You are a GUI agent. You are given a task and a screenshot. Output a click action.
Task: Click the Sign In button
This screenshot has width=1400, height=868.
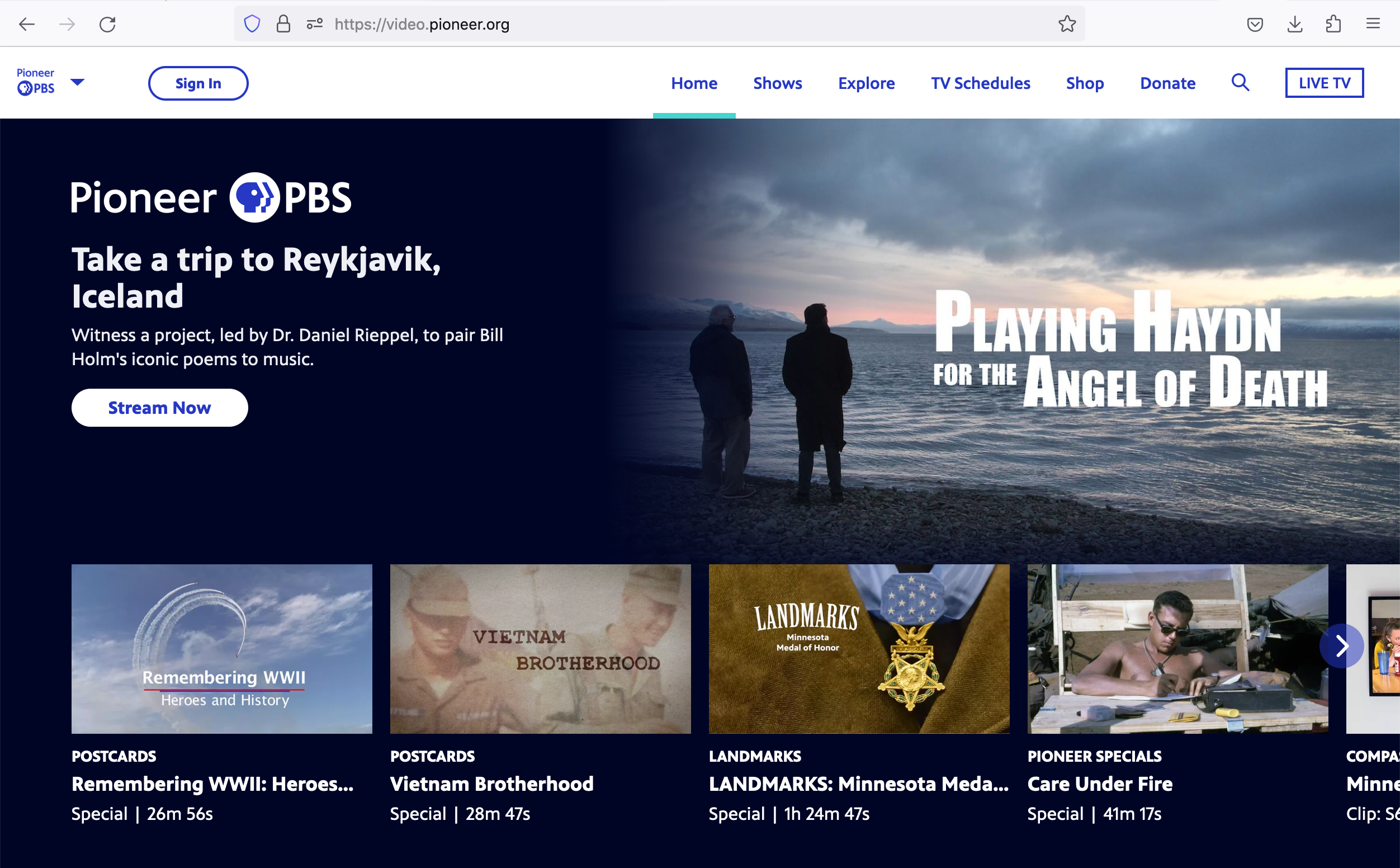point(198,83)
